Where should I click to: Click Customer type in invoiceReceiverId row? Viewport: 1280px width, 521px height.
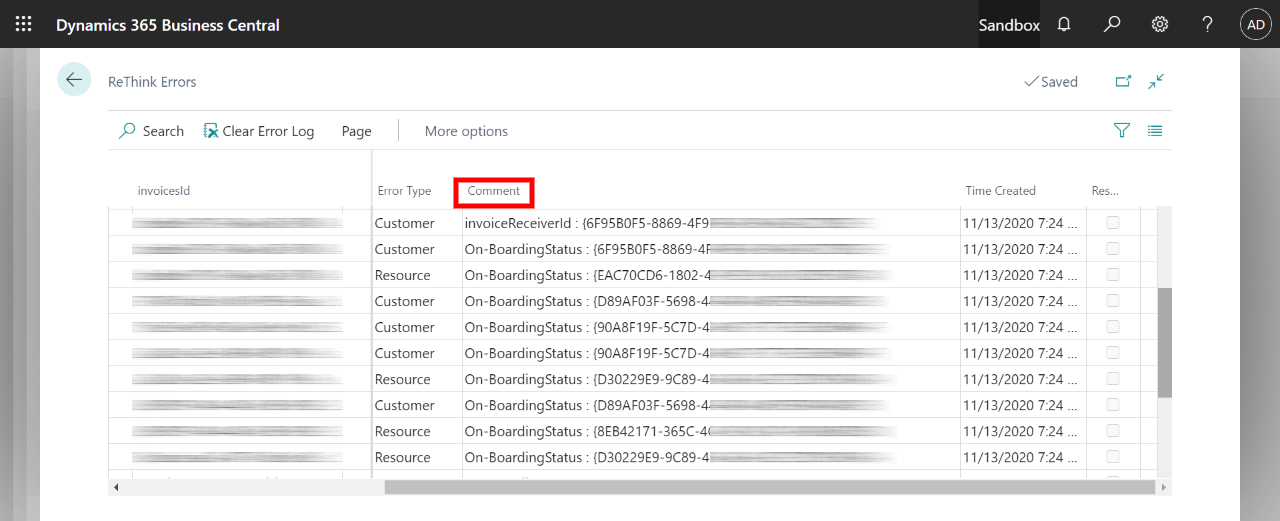[x=405, y=223]
